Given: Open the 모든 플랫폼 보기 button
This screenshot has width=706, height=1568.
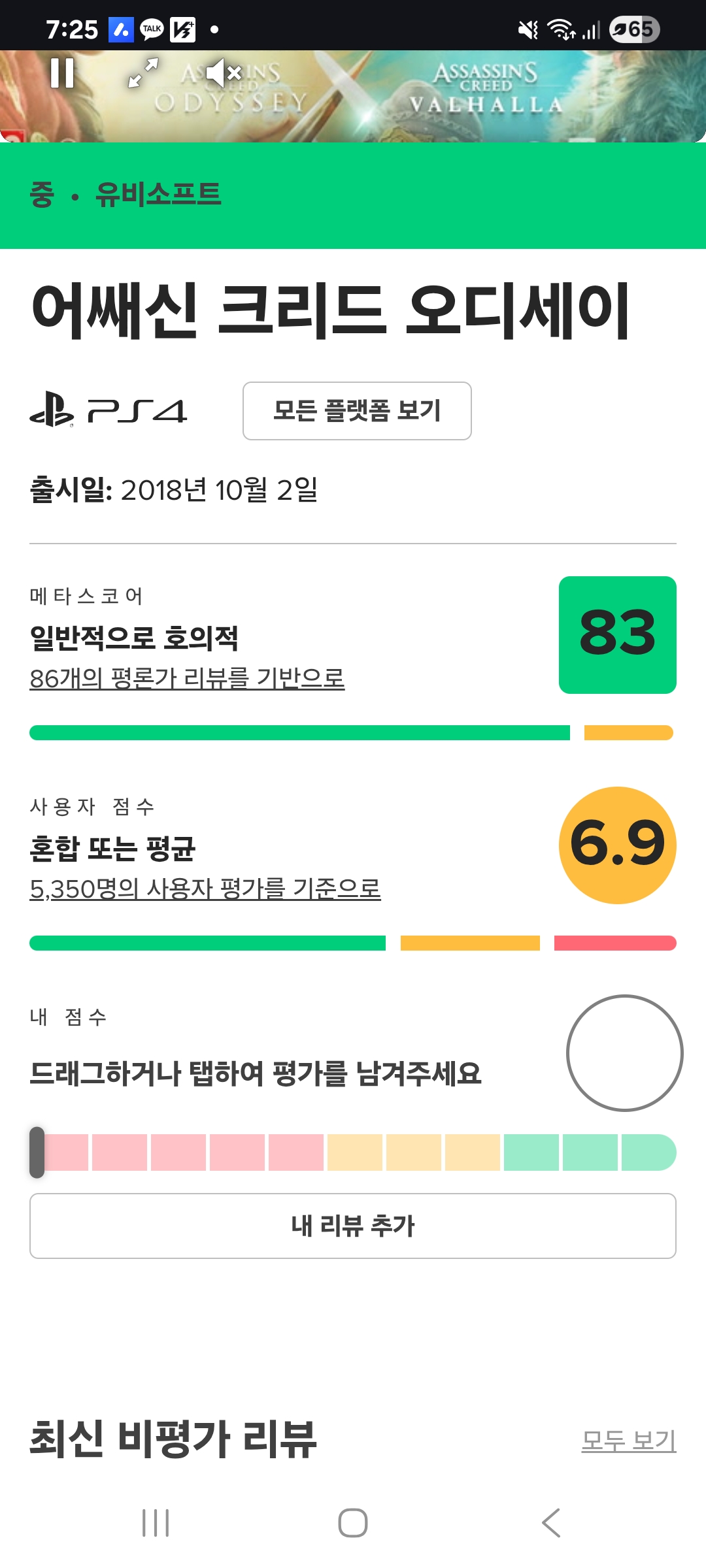Looking at the screenshot, I should coord(357,411).
